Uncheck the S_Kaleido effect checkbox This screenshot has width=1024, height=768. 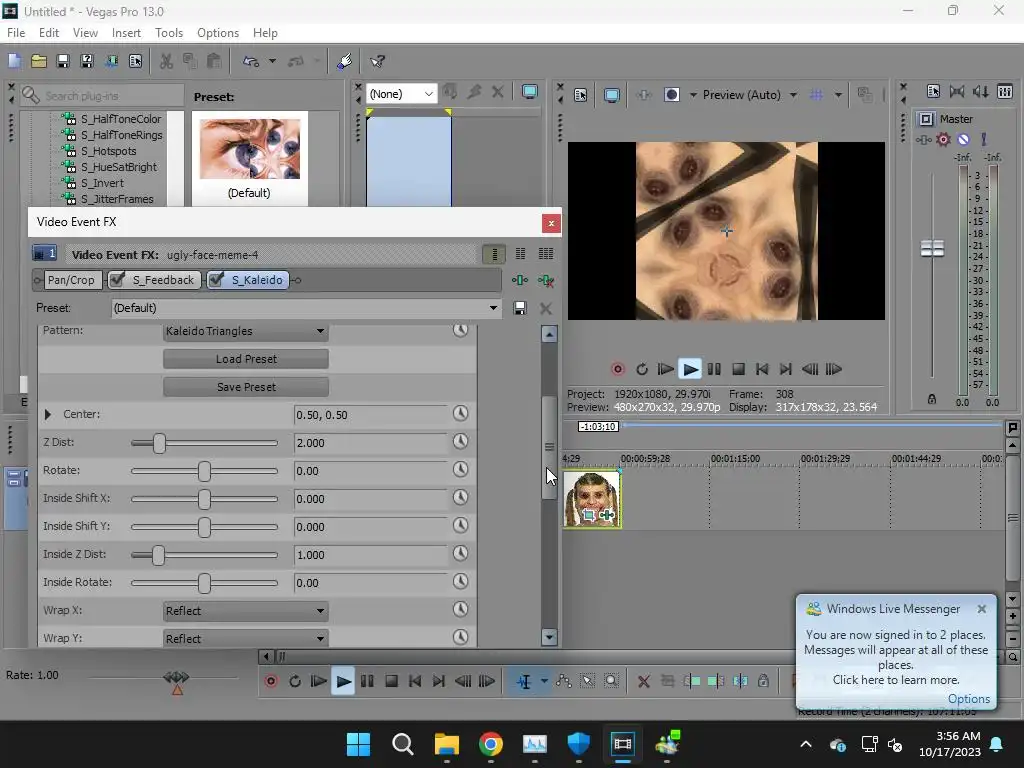(x=216, y=280)
